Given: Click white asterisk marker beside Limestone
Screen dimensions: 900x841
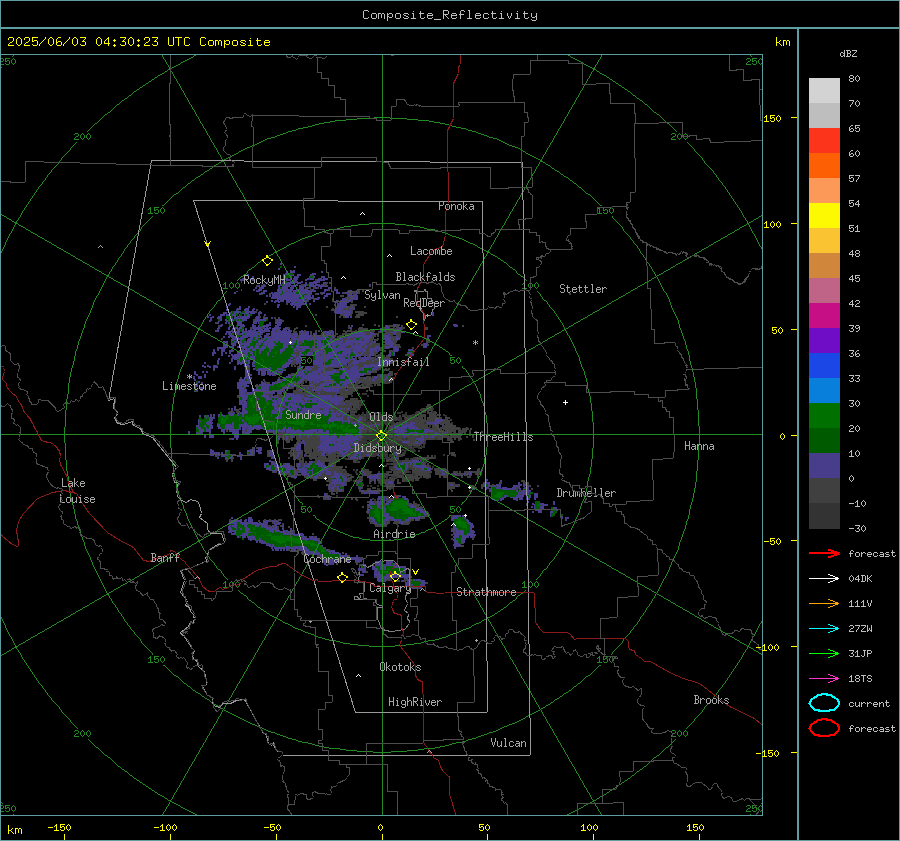Looking at the screenshot, I should click(189, 377).
